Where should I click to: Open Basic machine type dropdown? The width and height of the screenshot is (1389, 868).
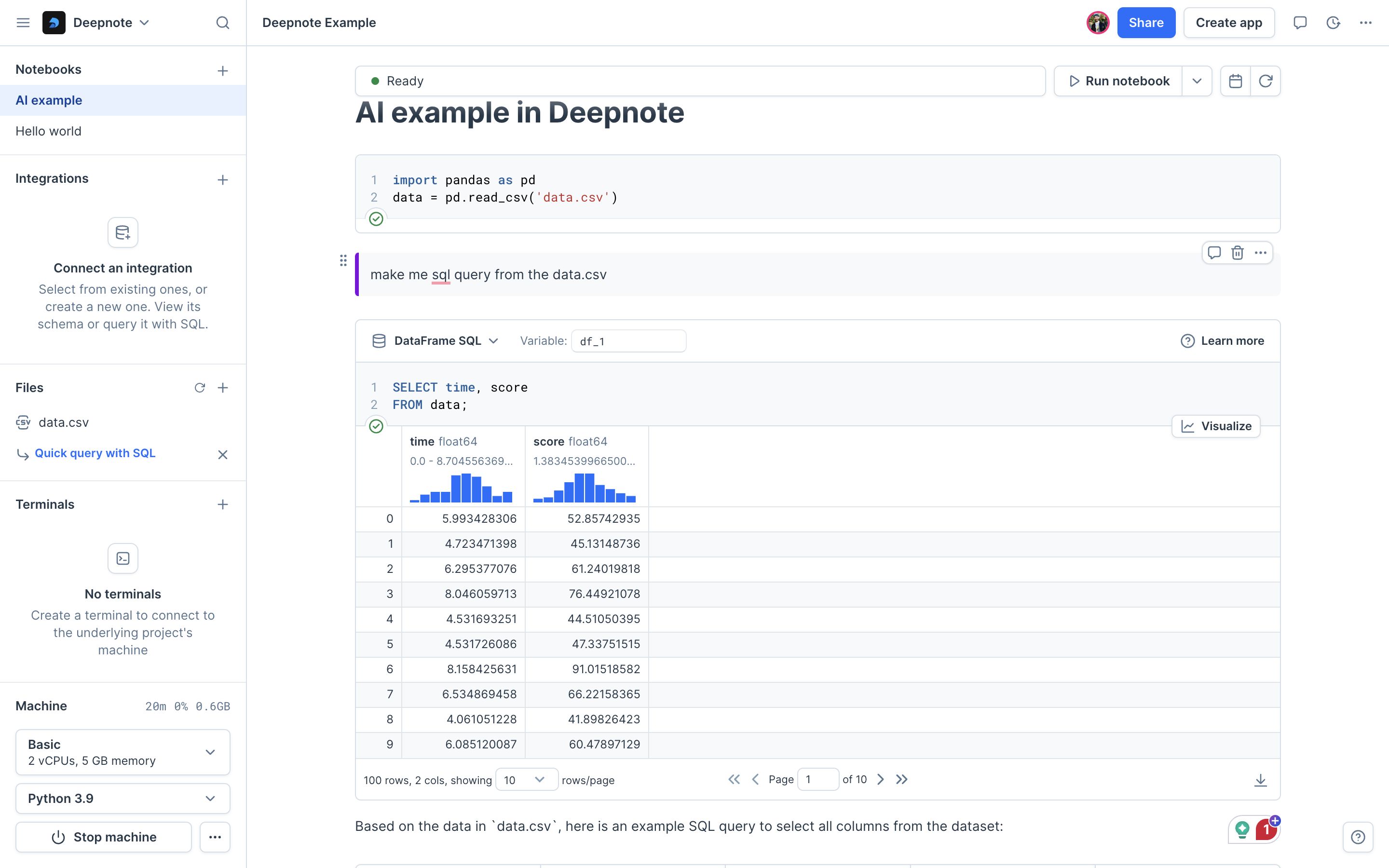click(x=123, y=752)
